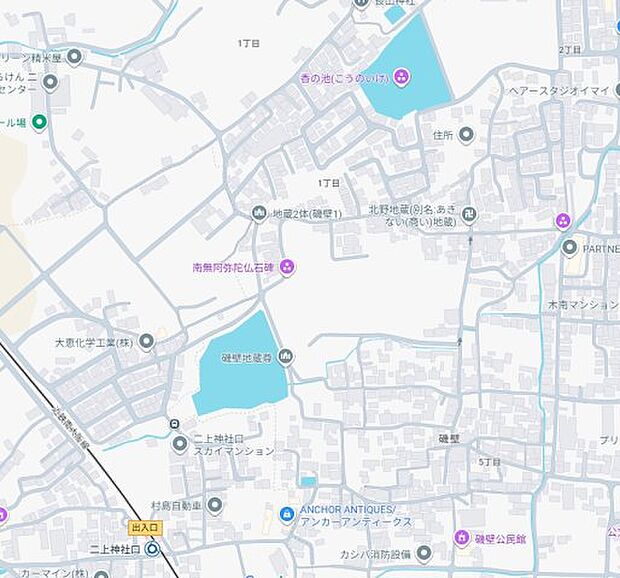Click the 精米屋 place pin
The height and width of the screenshot is (578, 620).
tap(74, 57)
